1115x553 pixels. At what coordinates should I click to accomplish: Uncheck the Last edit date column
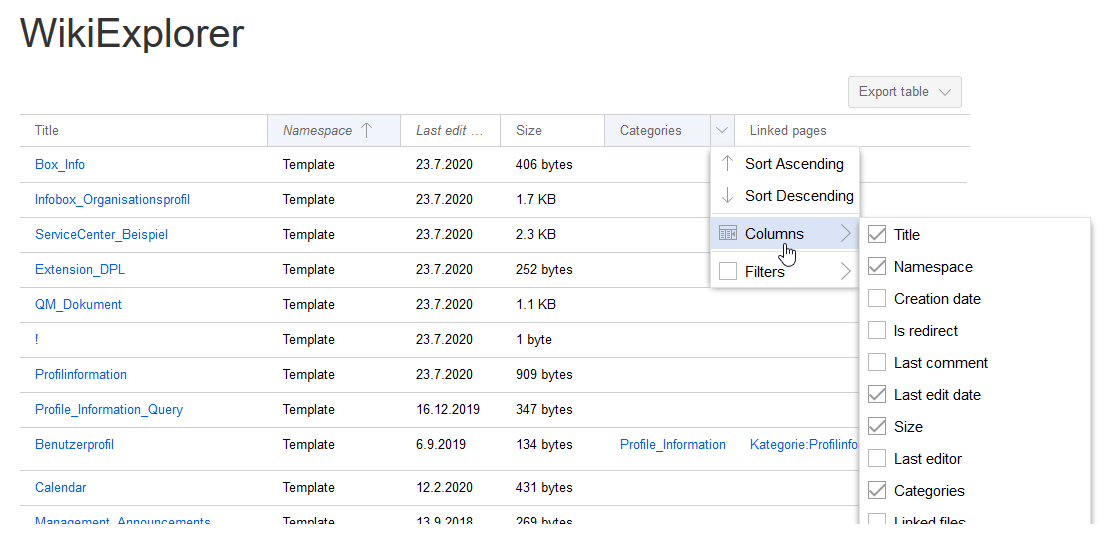pyautogui.click(x=877, y=394)
